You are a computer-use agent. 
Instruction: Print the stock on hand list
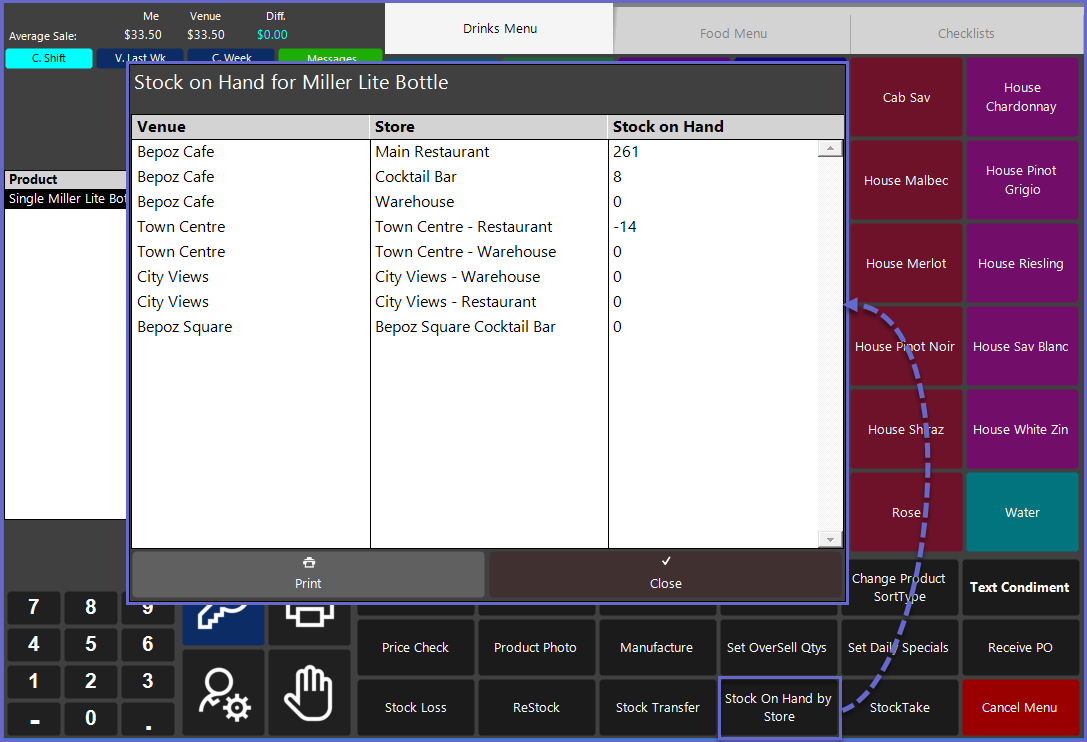coord(308,574)
